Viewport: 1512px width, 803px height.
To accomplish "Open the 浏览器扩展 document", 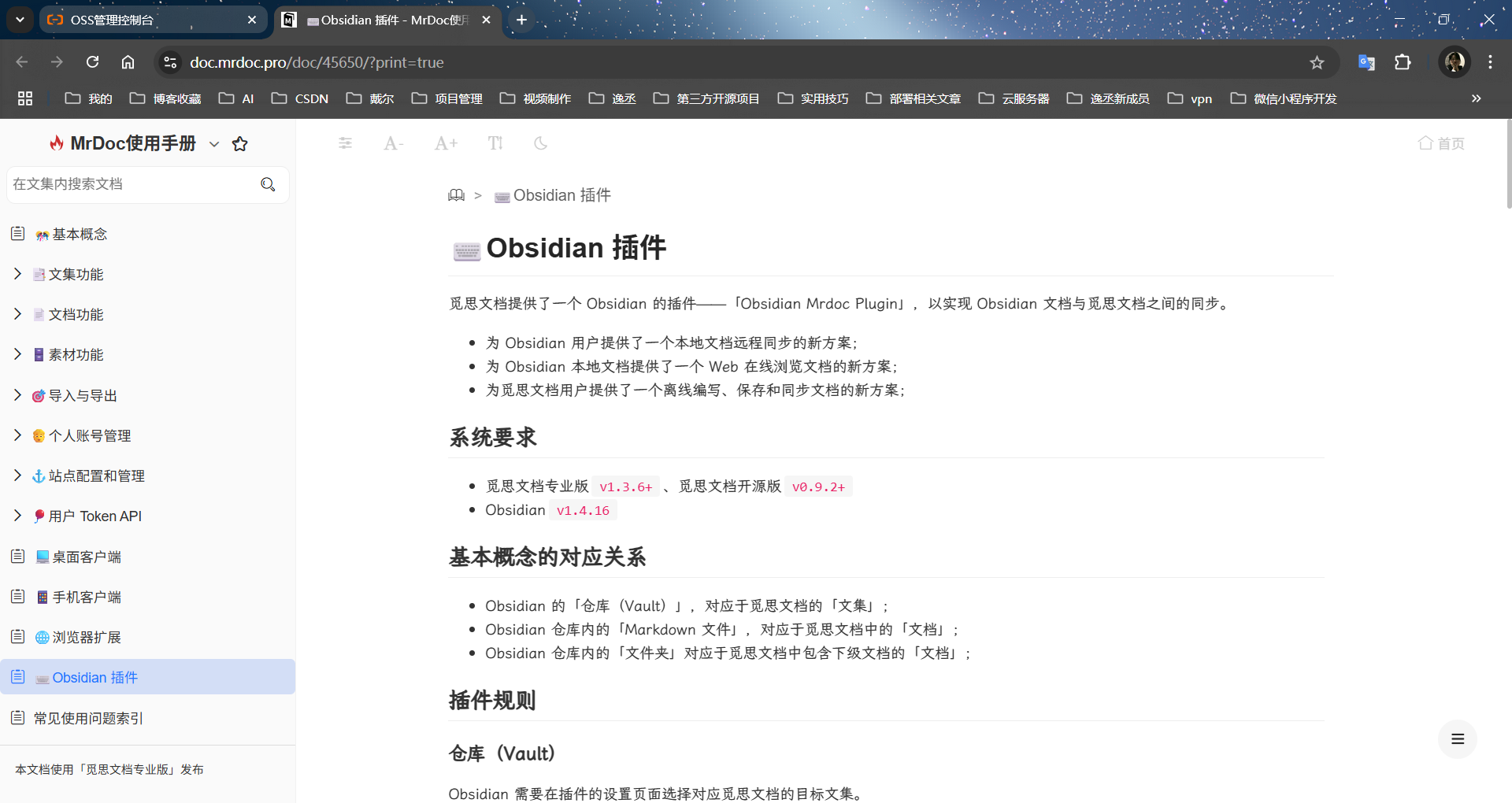I will click(78, 637).
